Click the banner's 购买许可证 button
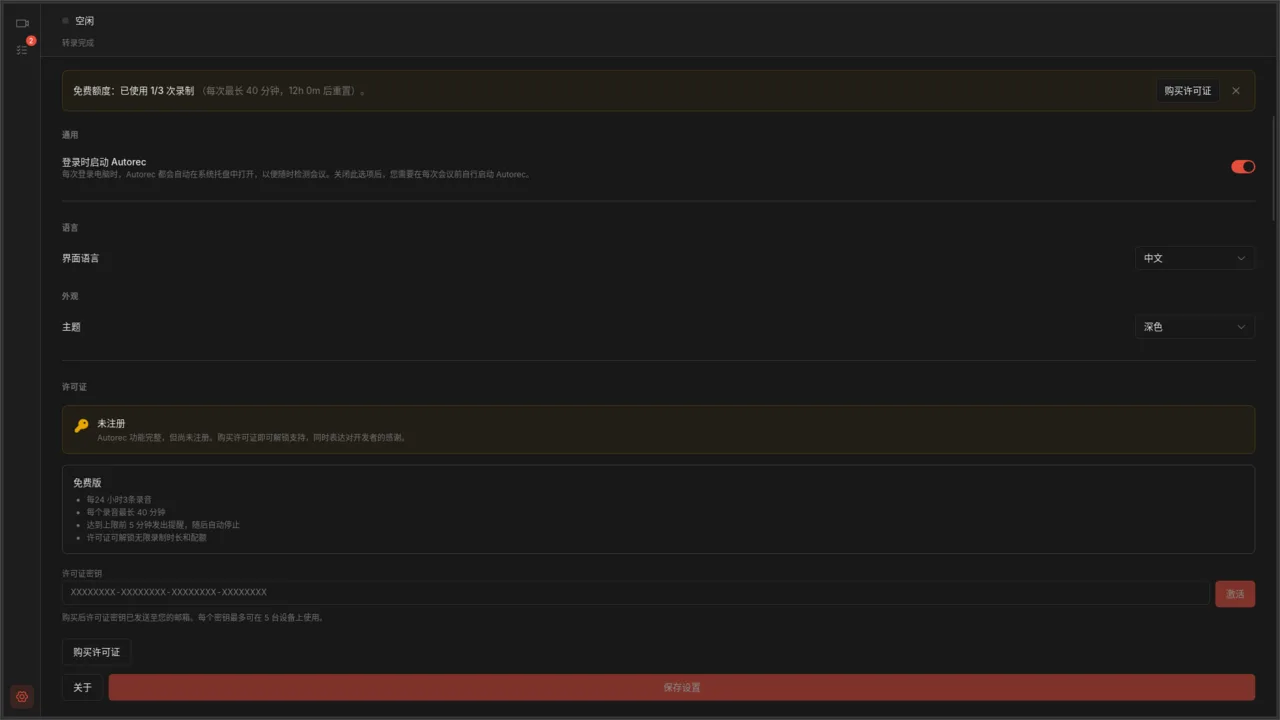 1188,91
